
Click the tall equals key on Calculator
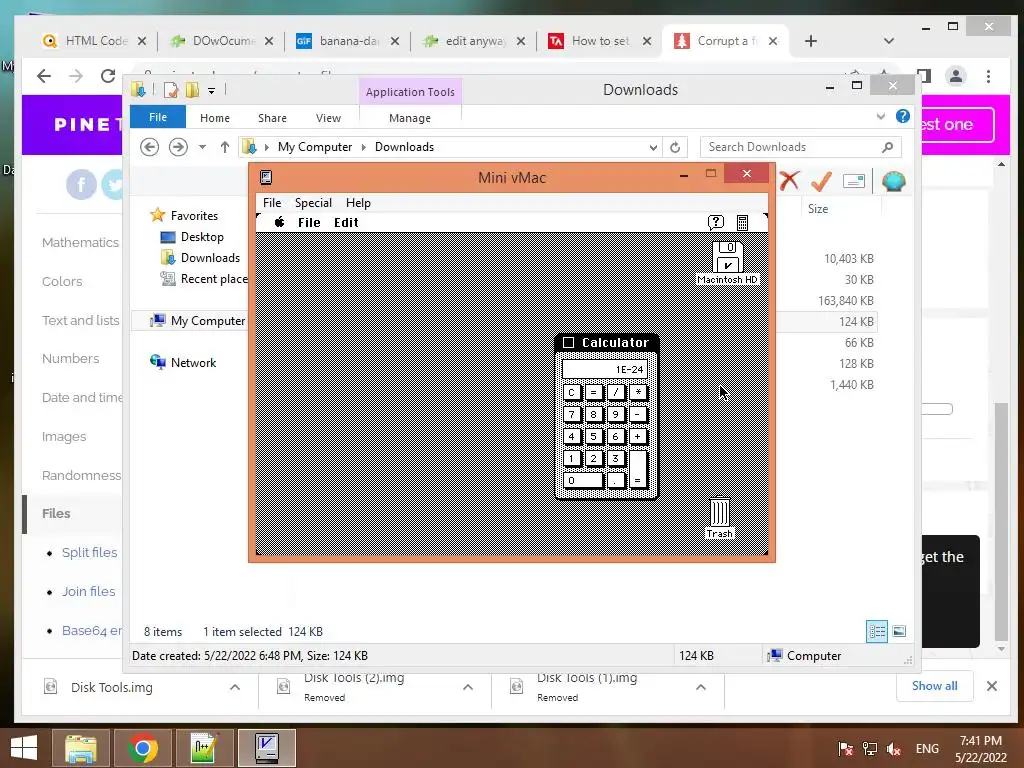[638, 470]
